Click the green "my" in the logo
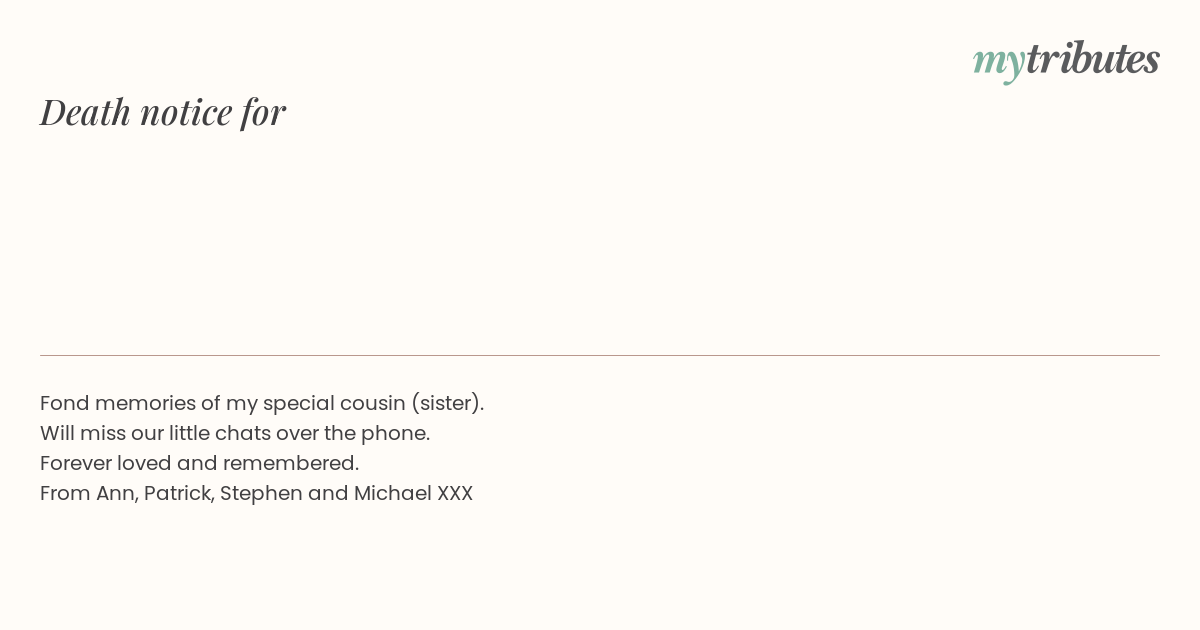Viewport: 1200px width, 630px height. click(999, 63)
